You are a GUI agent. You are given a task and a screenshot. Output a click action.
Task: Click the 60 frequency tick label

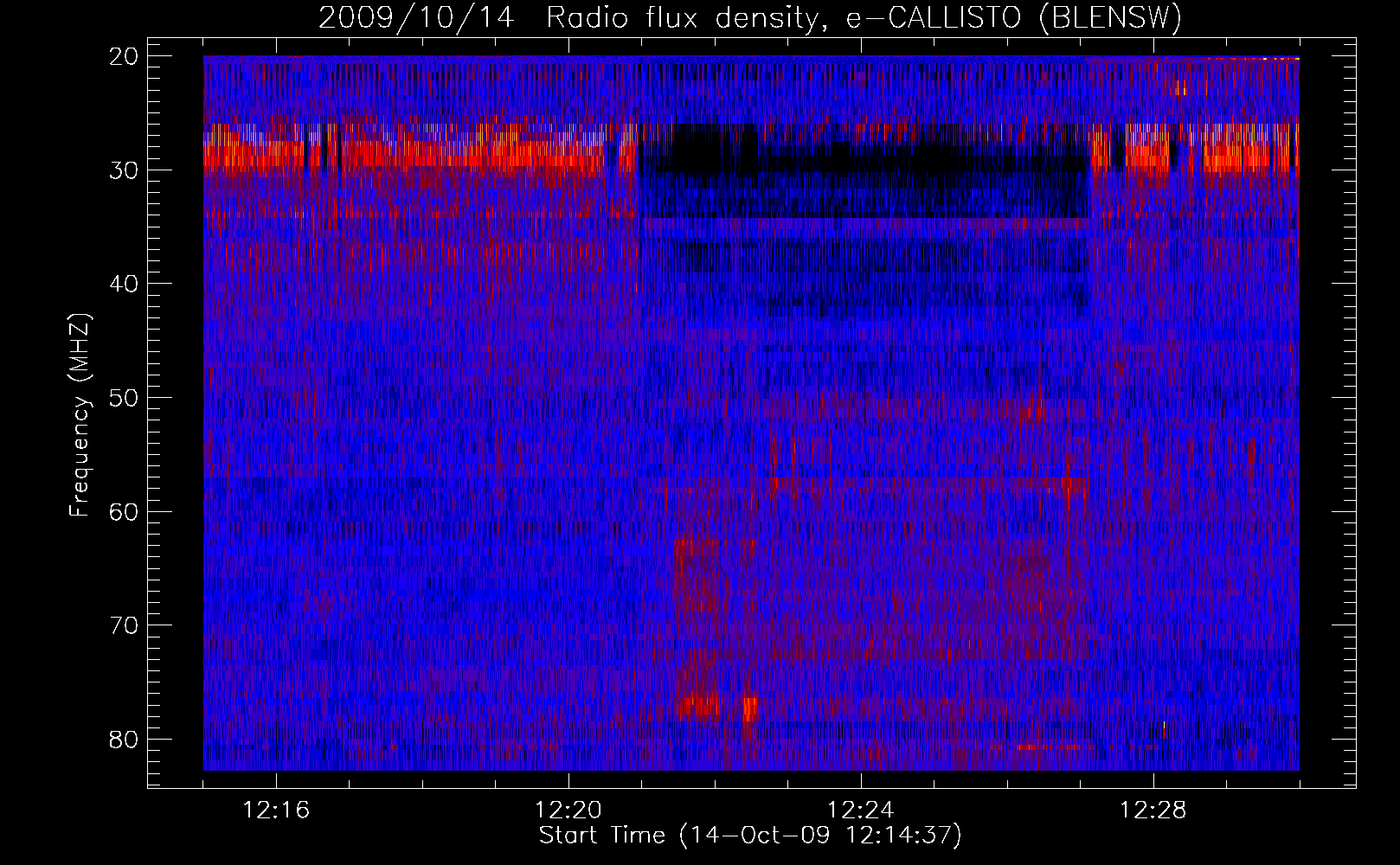point(124,511)
